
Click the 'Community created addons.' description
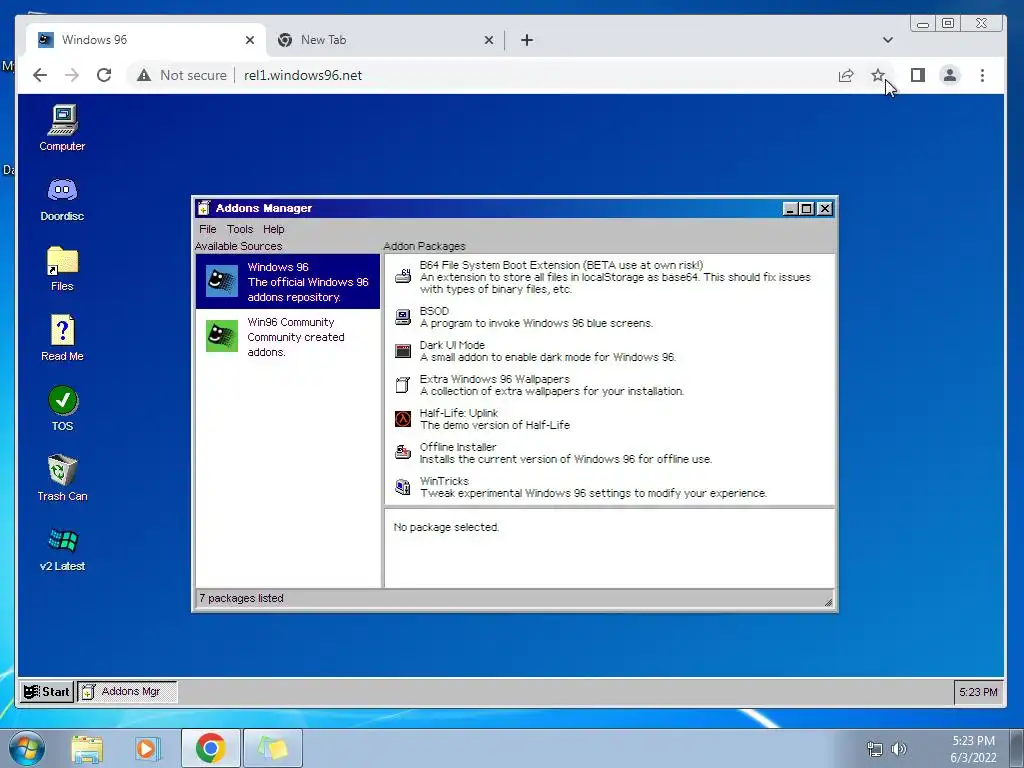[x=296, y=344]
